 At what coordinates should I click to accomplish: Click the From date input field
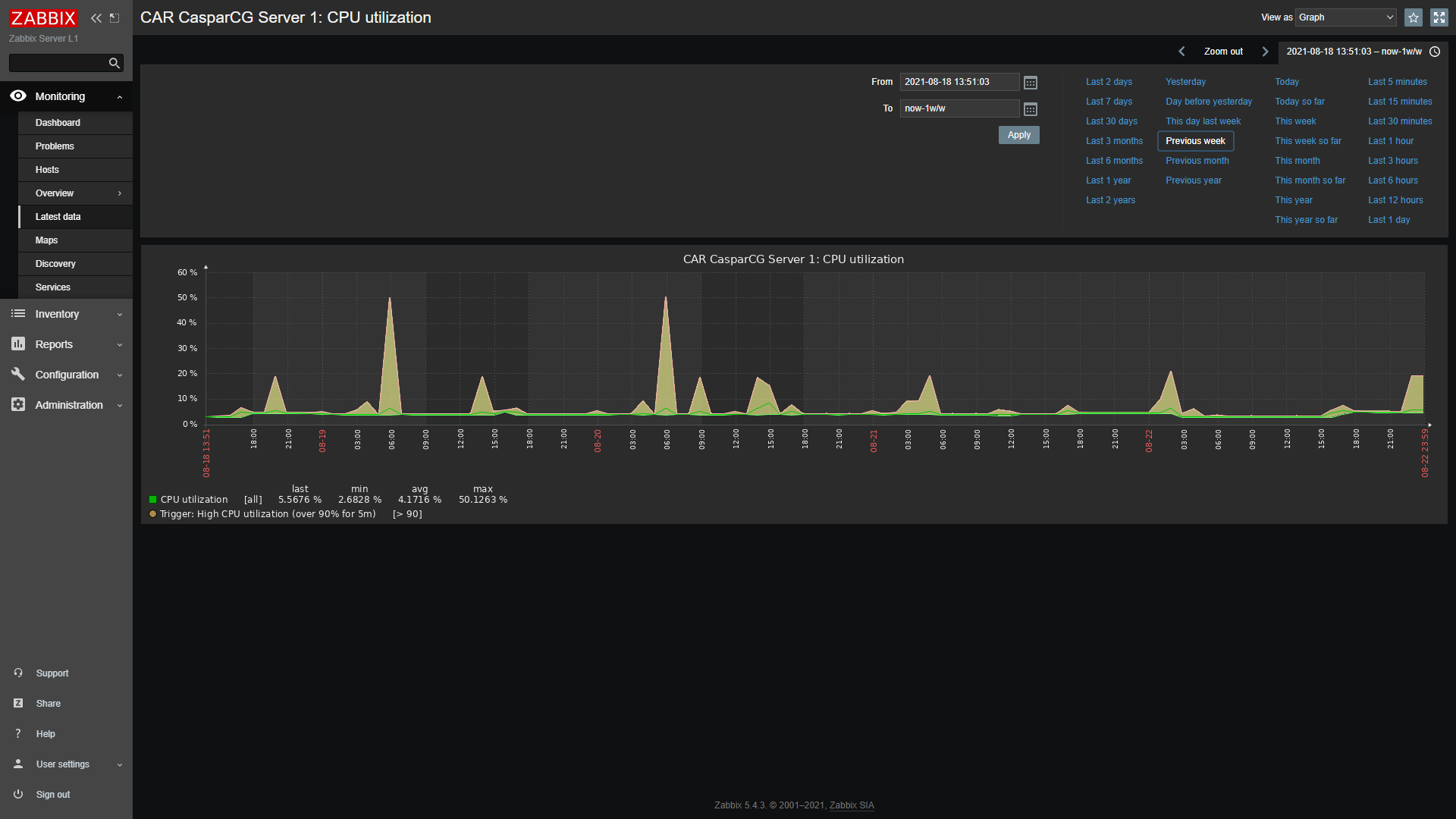tap(959, 82)
